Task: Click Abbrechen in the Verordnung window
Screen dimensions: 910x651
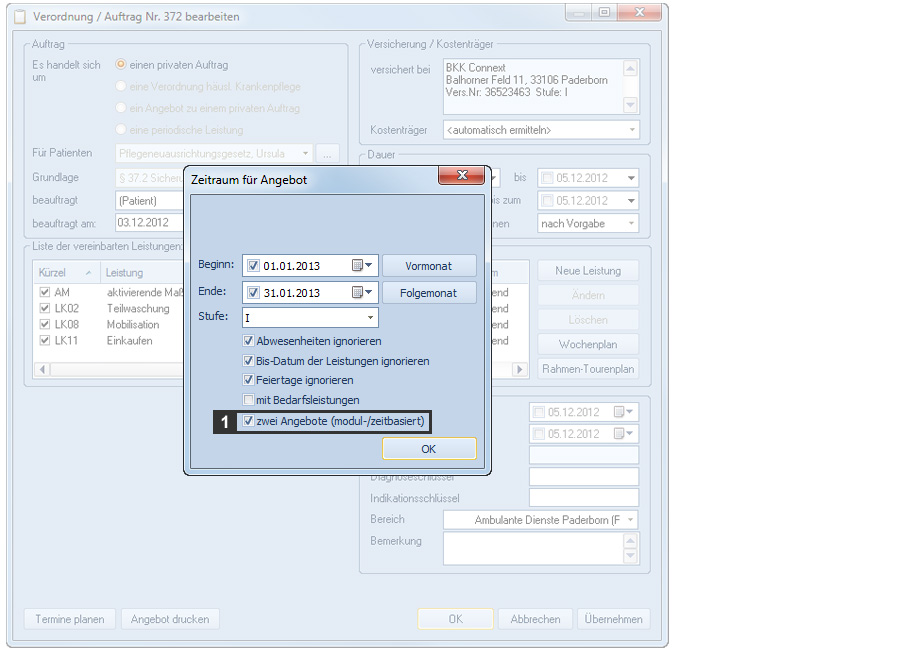Action: coord(535,619)
